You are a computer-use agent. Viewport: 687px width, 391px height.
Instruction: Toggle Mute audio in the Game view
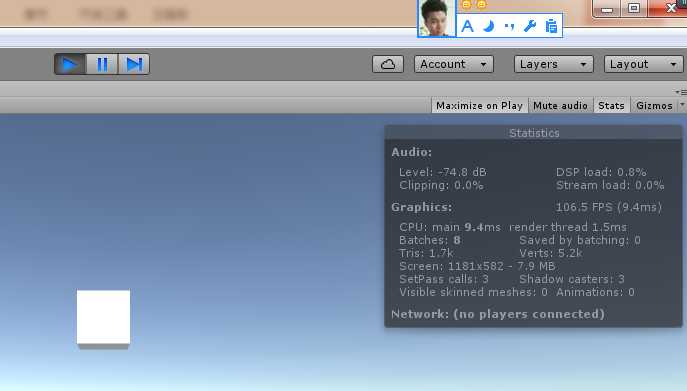coord(560,106)
